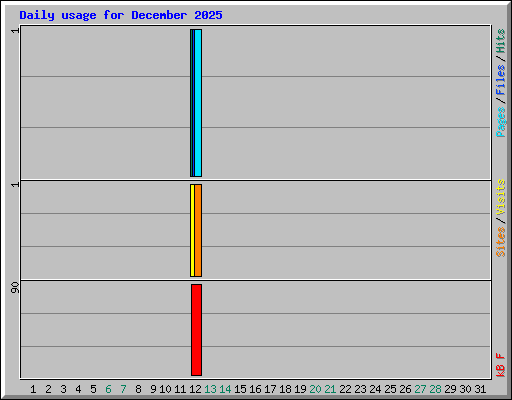Click day '15' on the x-axis
This screenshot has width=512, height=400.
(240, 389)
